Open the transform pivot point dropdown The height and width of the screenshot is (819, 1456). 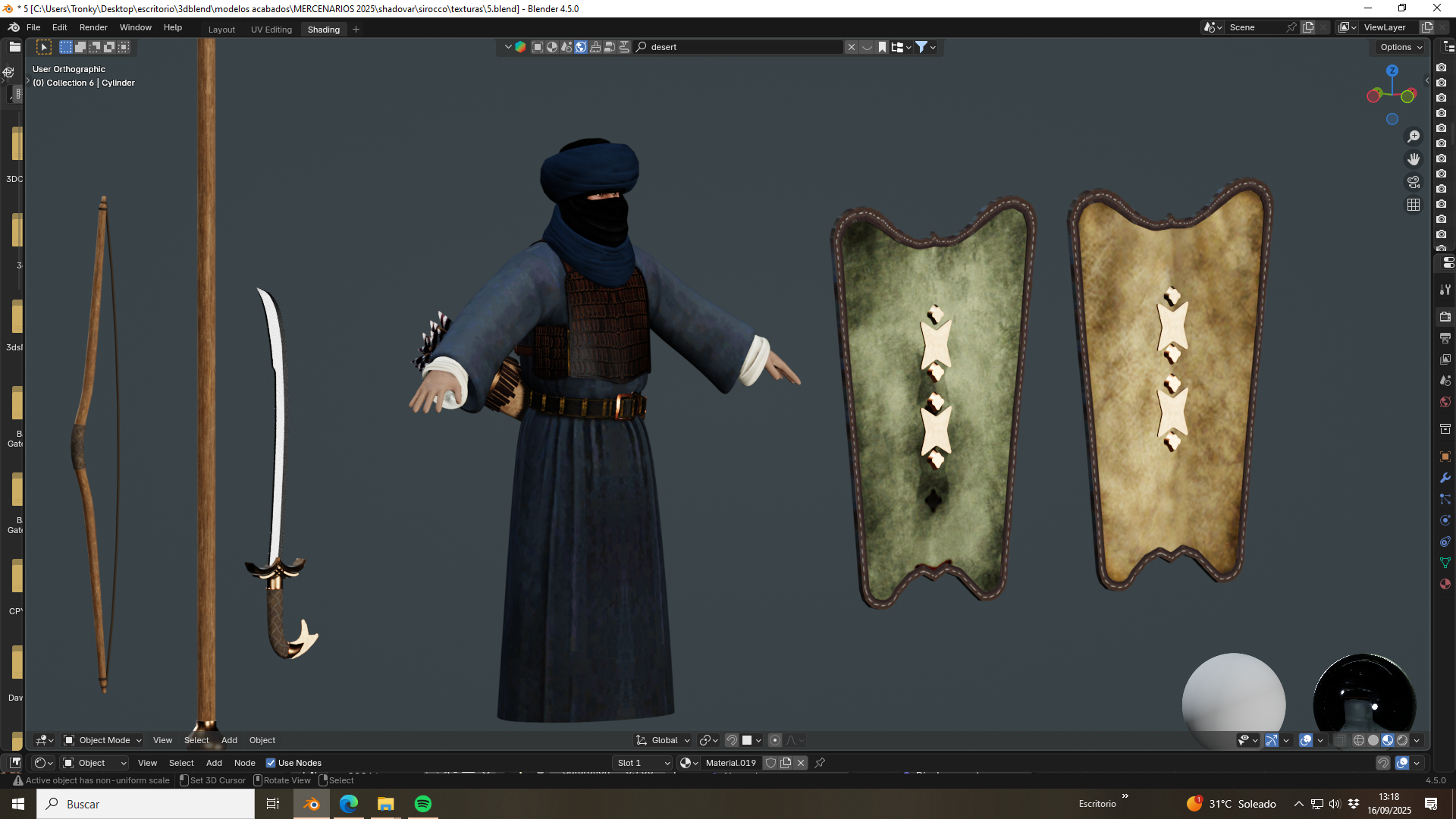click(709, 740)
